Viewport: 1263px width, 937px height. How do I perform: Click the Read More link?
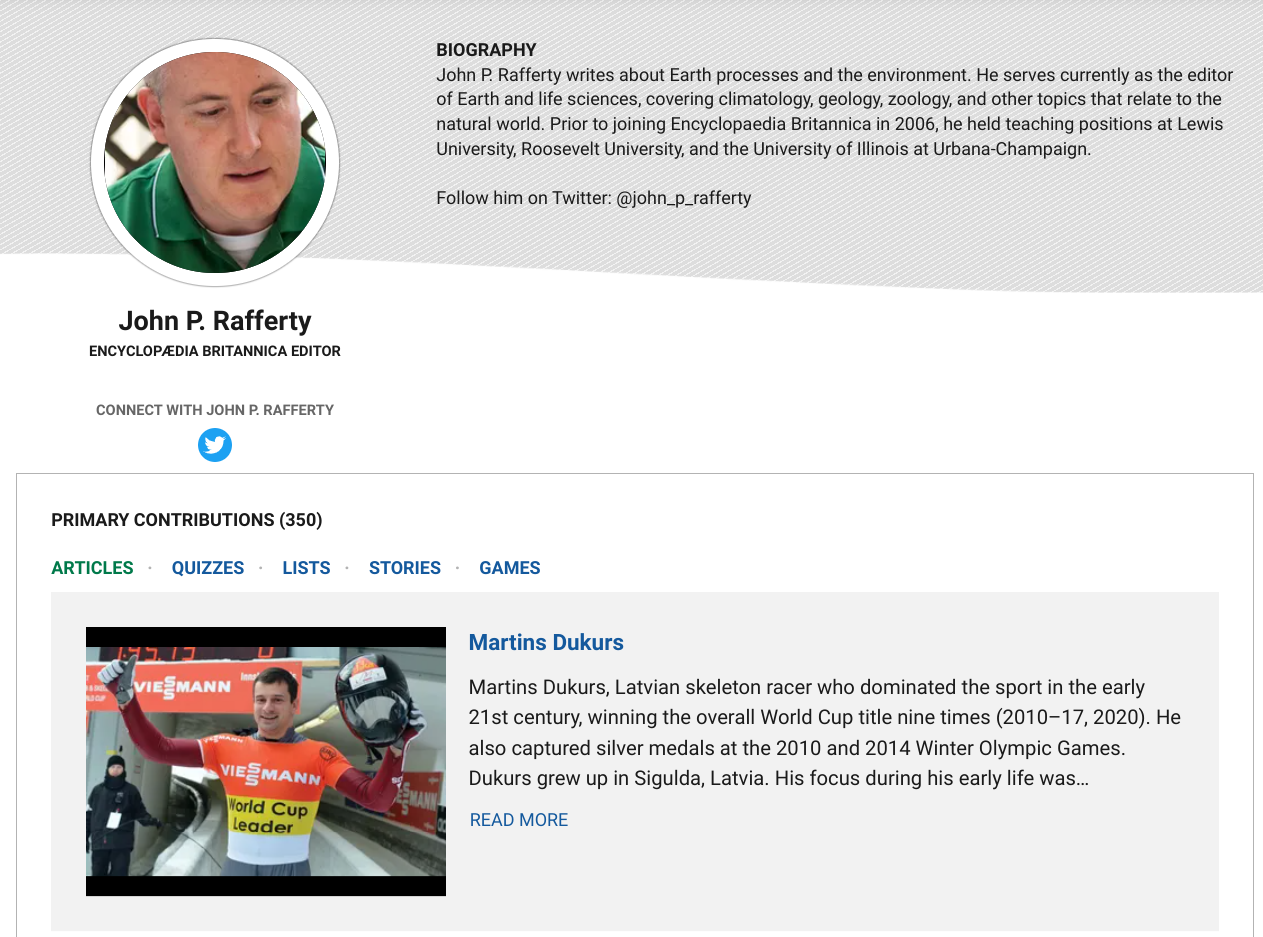(x=519, y=820)
